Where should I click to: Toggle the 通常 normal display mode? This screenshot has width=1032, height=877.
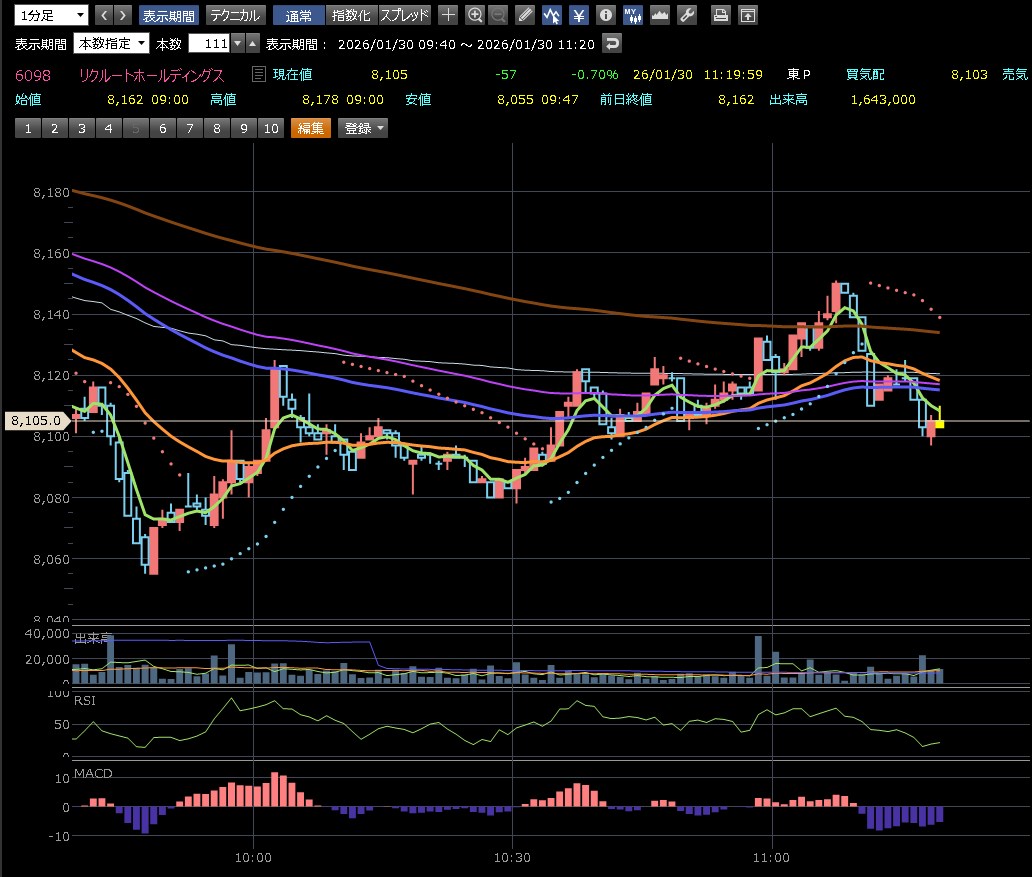(x=298, y=15)
